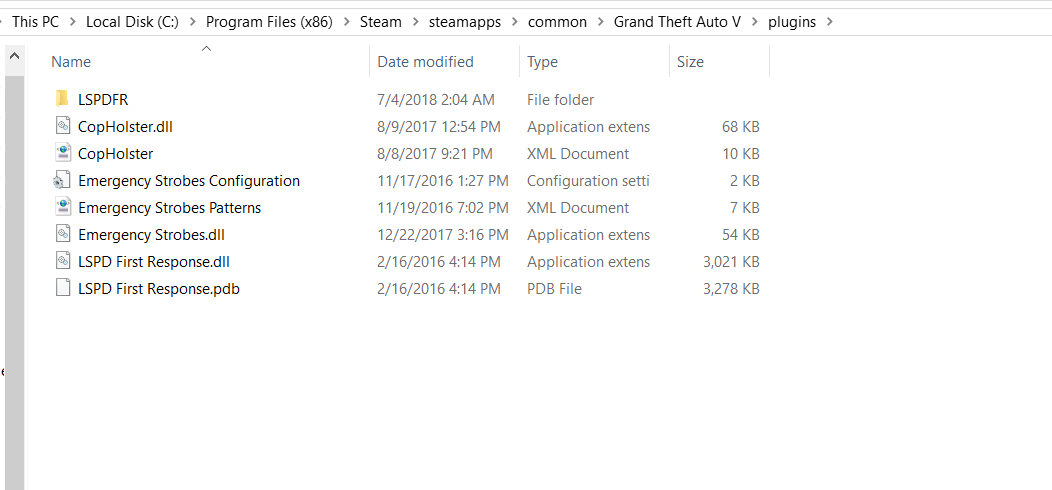The height and width of the screenshot is (490, 1052).
Task: Click the Emergency Strobes.dll file icon
Action: (62, 235)
